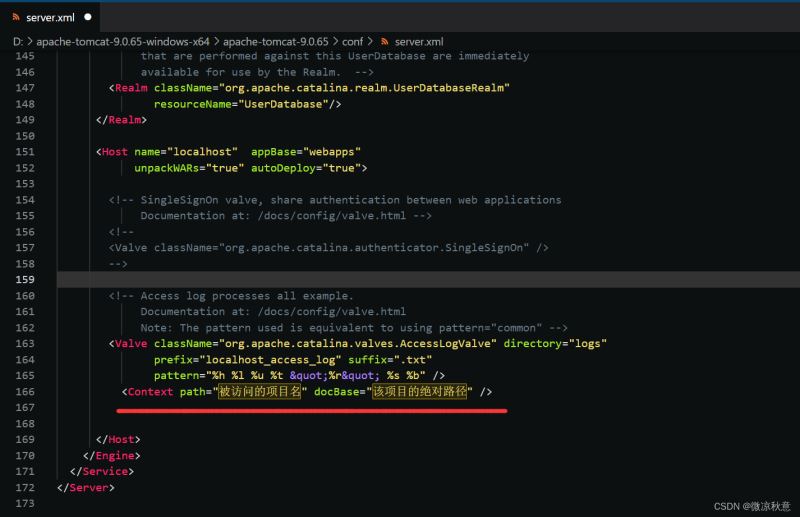Place cursor on the opening Realm tag
The image size is (800, 517).
[131, 88]
